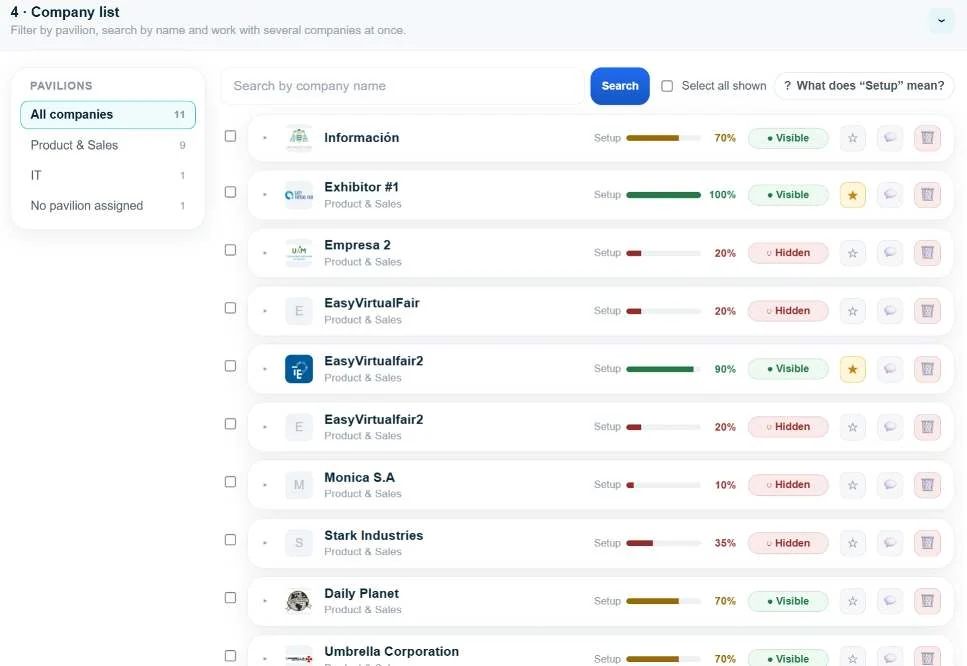Click the star icon in EasyVirtualFair row
Image resolution: width=967 pixels, height=666 pixels.
click(x=852, y=311)
